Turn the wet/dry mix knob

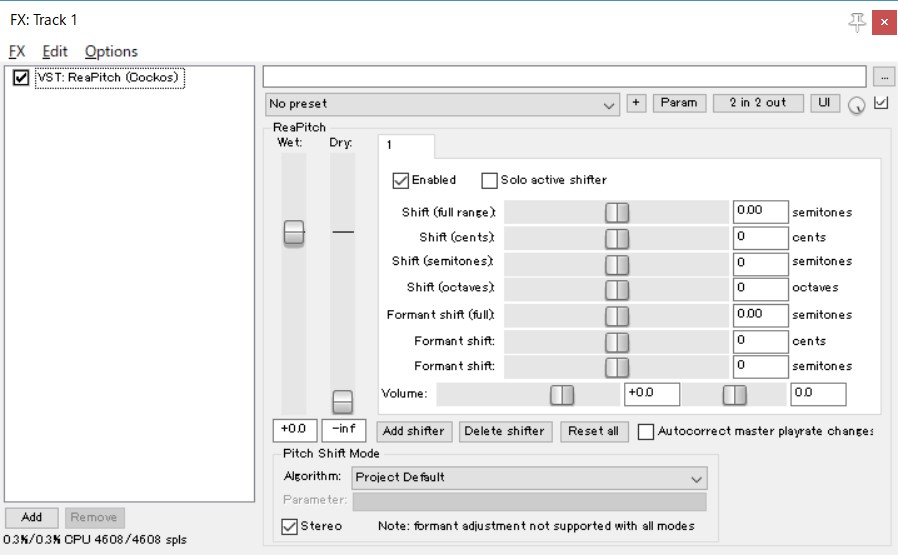[856, 105]
